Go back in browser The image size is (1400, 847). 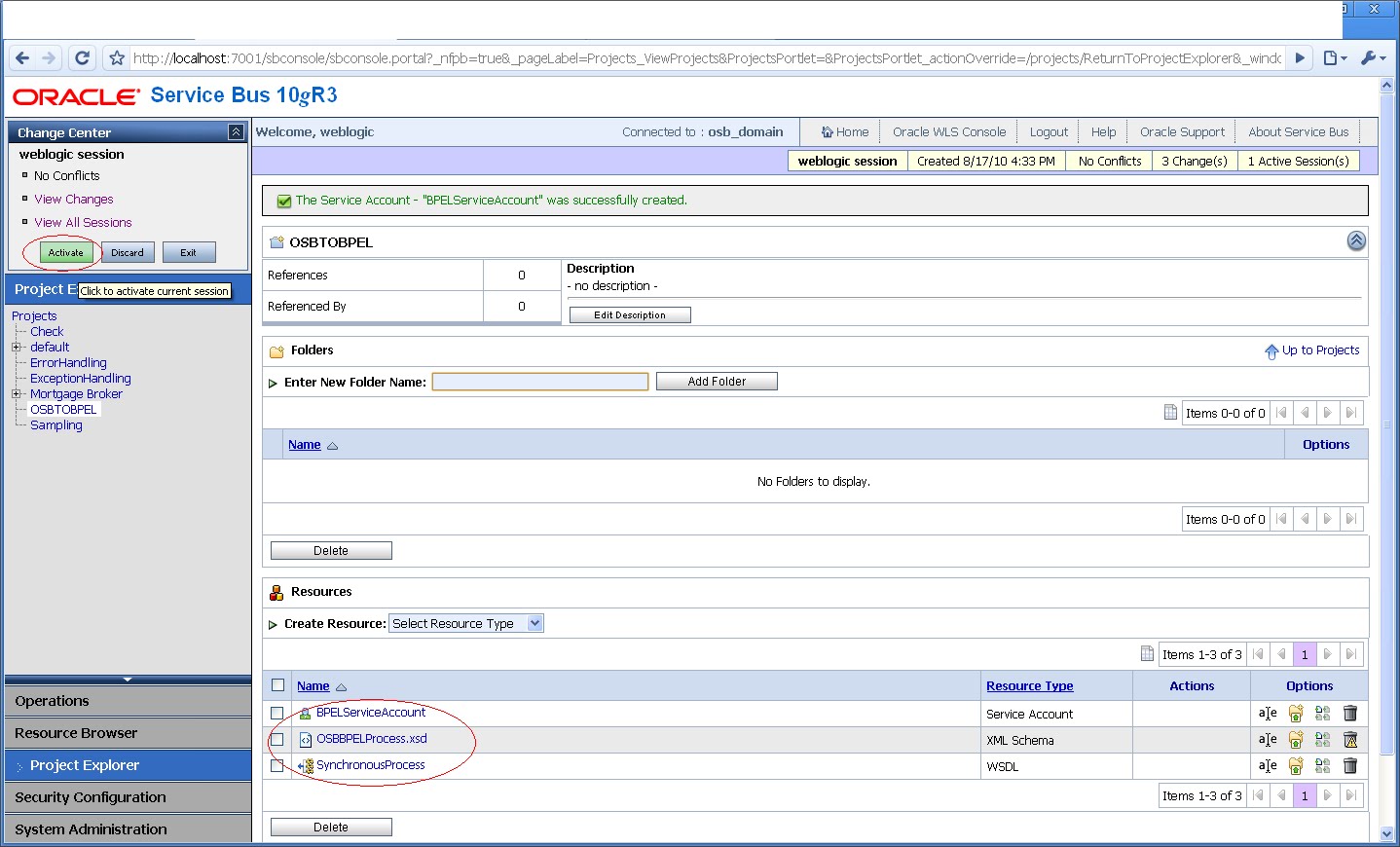click(23, 57)
